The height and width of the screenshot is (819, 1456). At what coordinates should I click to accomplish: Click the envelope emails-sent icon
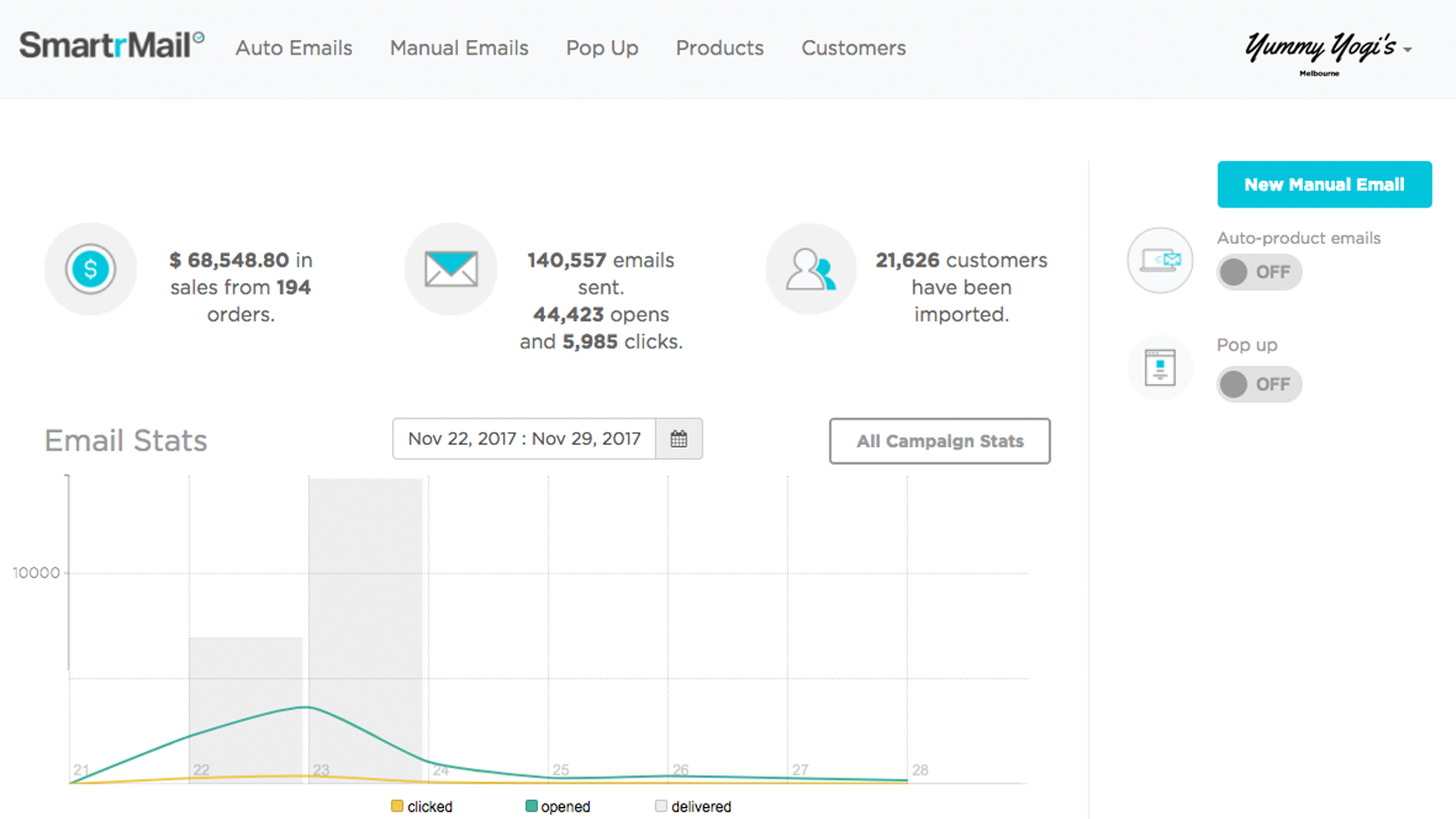(x=451, y=269)
